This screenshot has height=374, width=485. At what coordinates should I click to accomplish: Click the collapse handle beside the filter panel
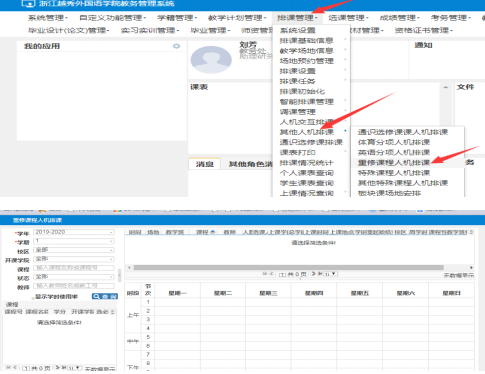pyautogui.click(x=120, y=275)
